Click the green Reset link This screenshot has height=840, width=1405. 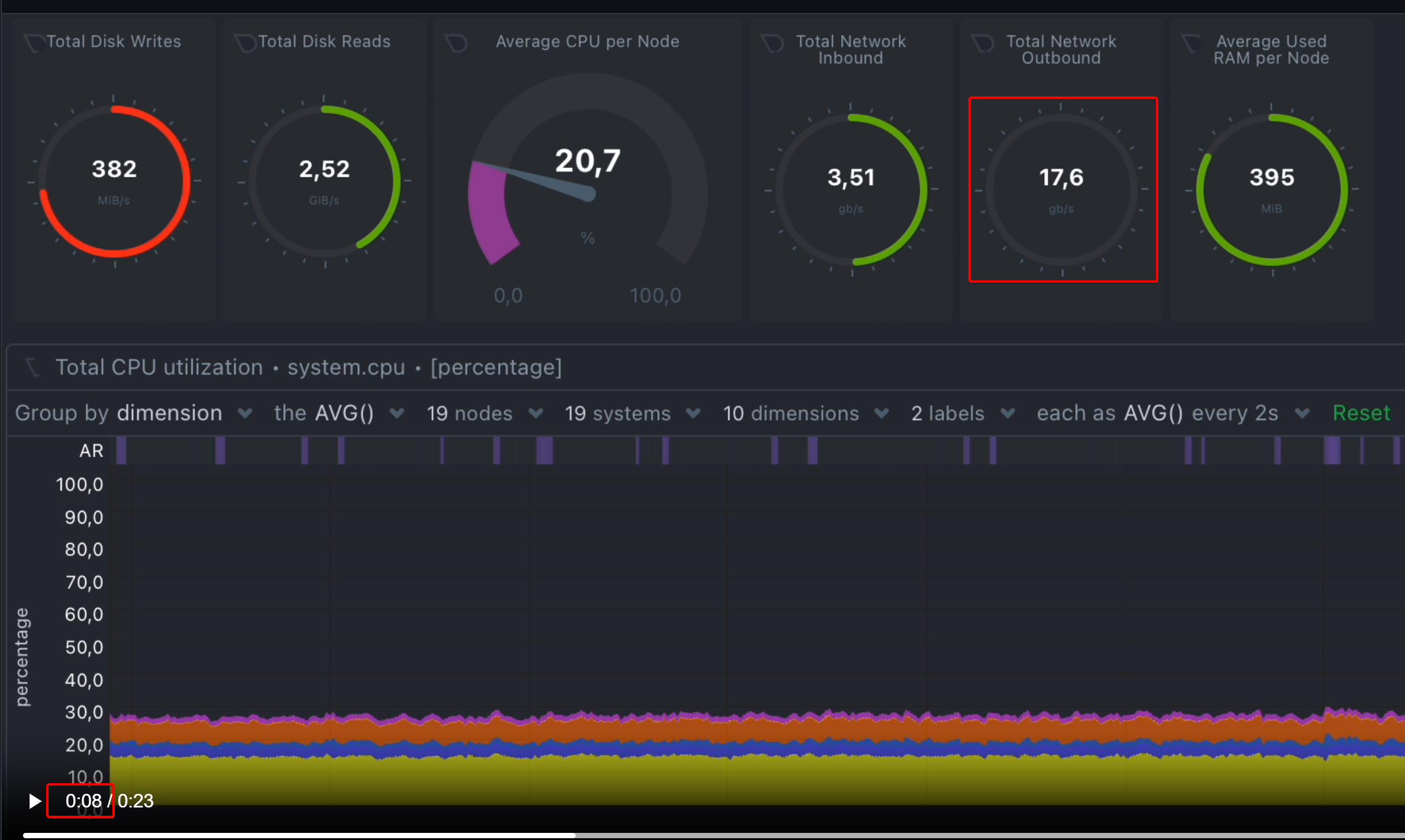click(x=1361, y=413)
